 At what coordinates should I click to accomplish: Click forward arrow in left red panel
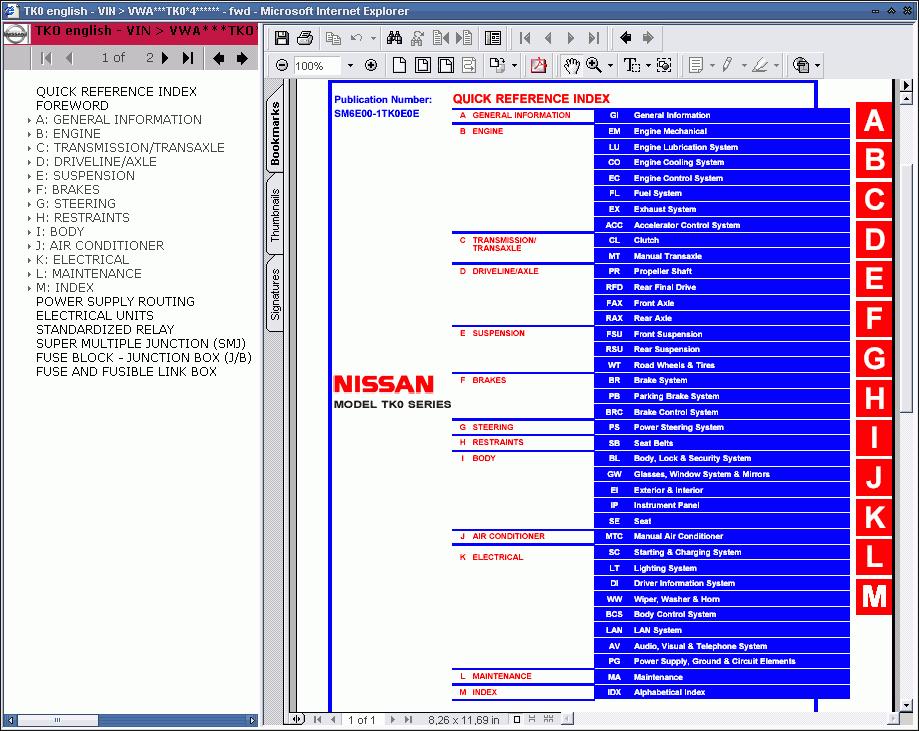click(x=241, y=58)
